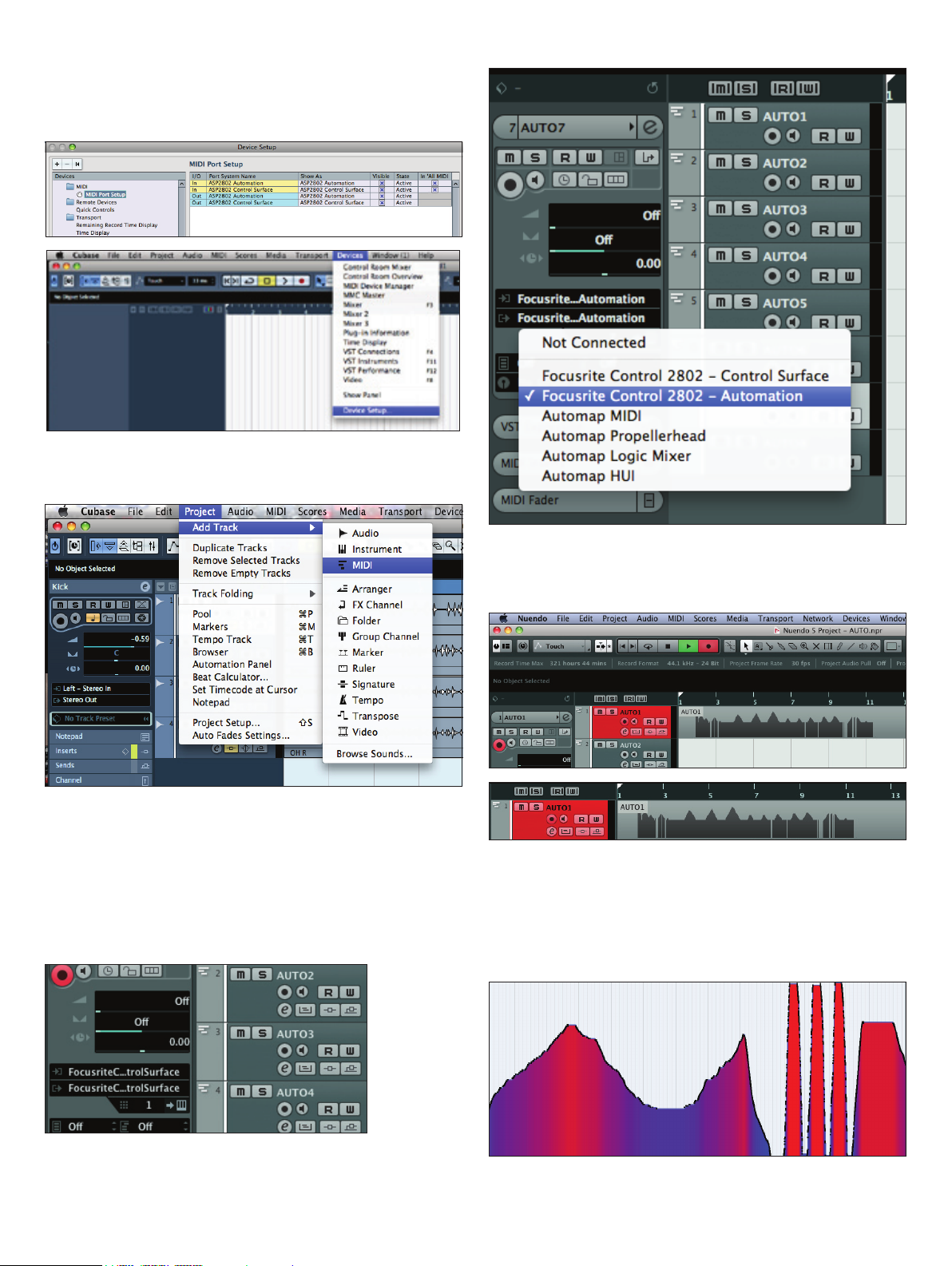Start playback with Nuendo's green Play button
This screenshot has width=952, height=1266.
688,646
